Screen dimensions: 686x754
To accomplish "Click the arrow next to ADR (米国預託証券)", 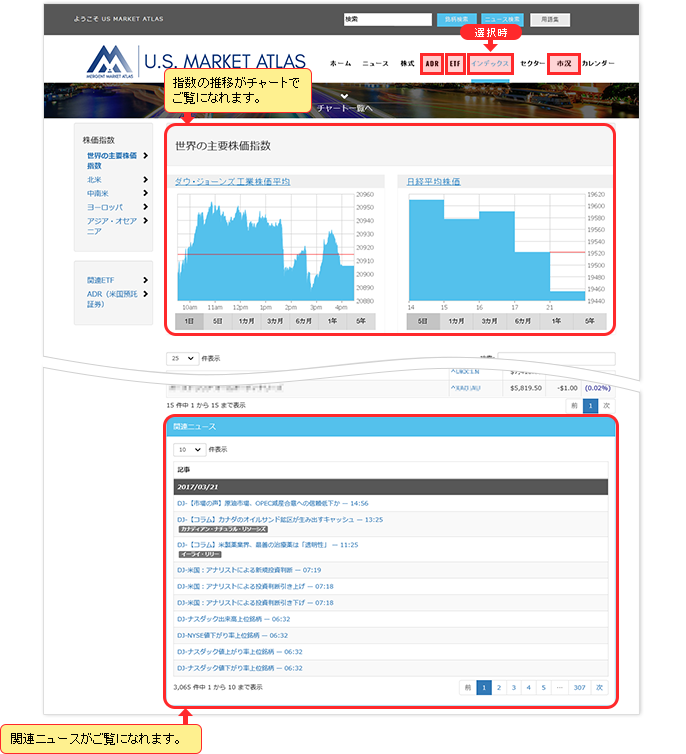I will coord(145,294).
